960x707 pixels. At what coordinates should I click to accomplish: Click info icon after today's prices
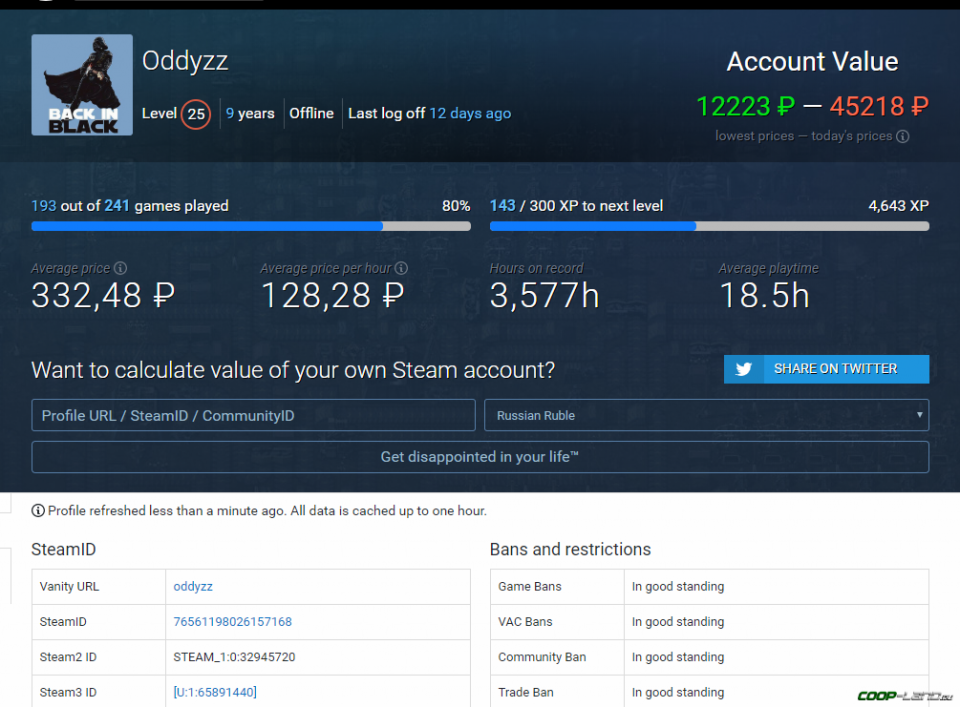click(903, 136)
